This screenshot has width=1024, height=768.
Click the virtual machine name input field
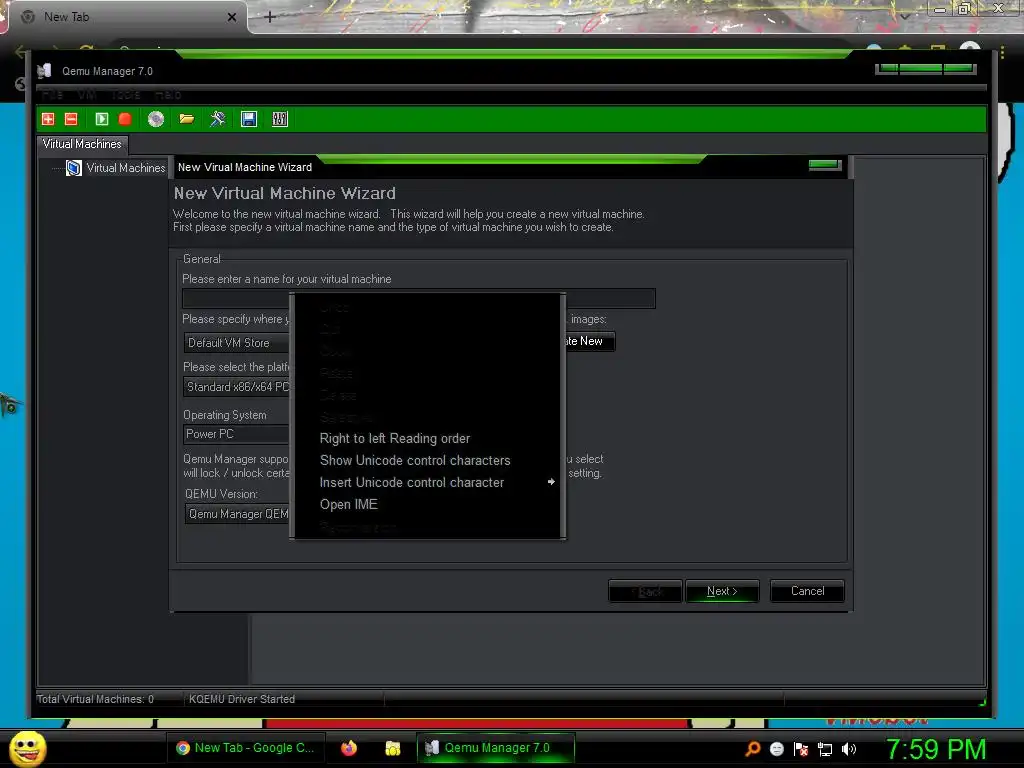[419, 298]
